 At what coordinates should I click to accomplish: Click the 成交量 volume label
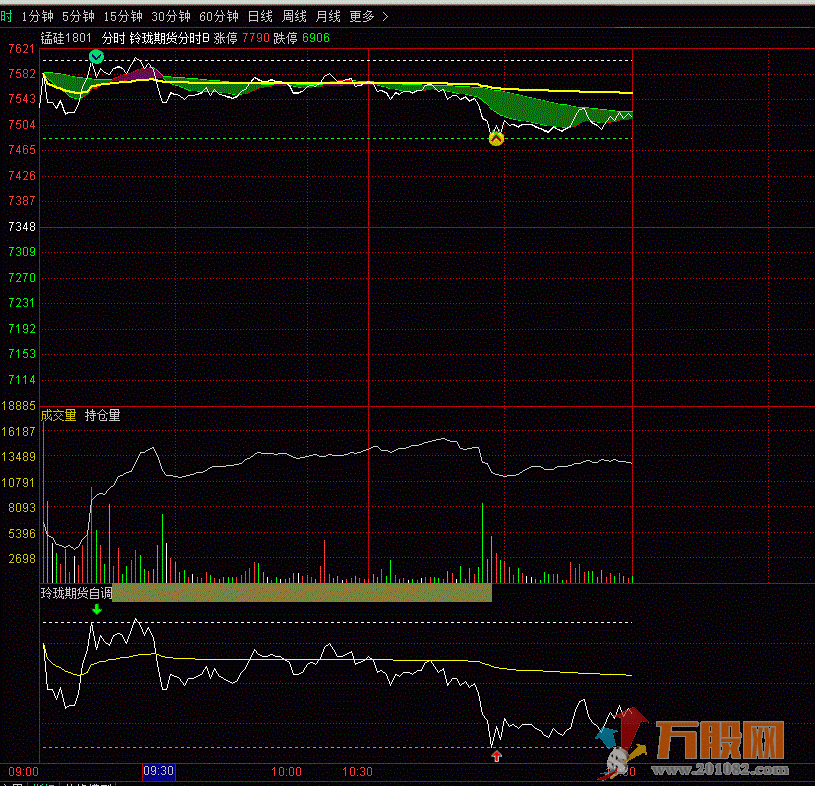(58, 415)
